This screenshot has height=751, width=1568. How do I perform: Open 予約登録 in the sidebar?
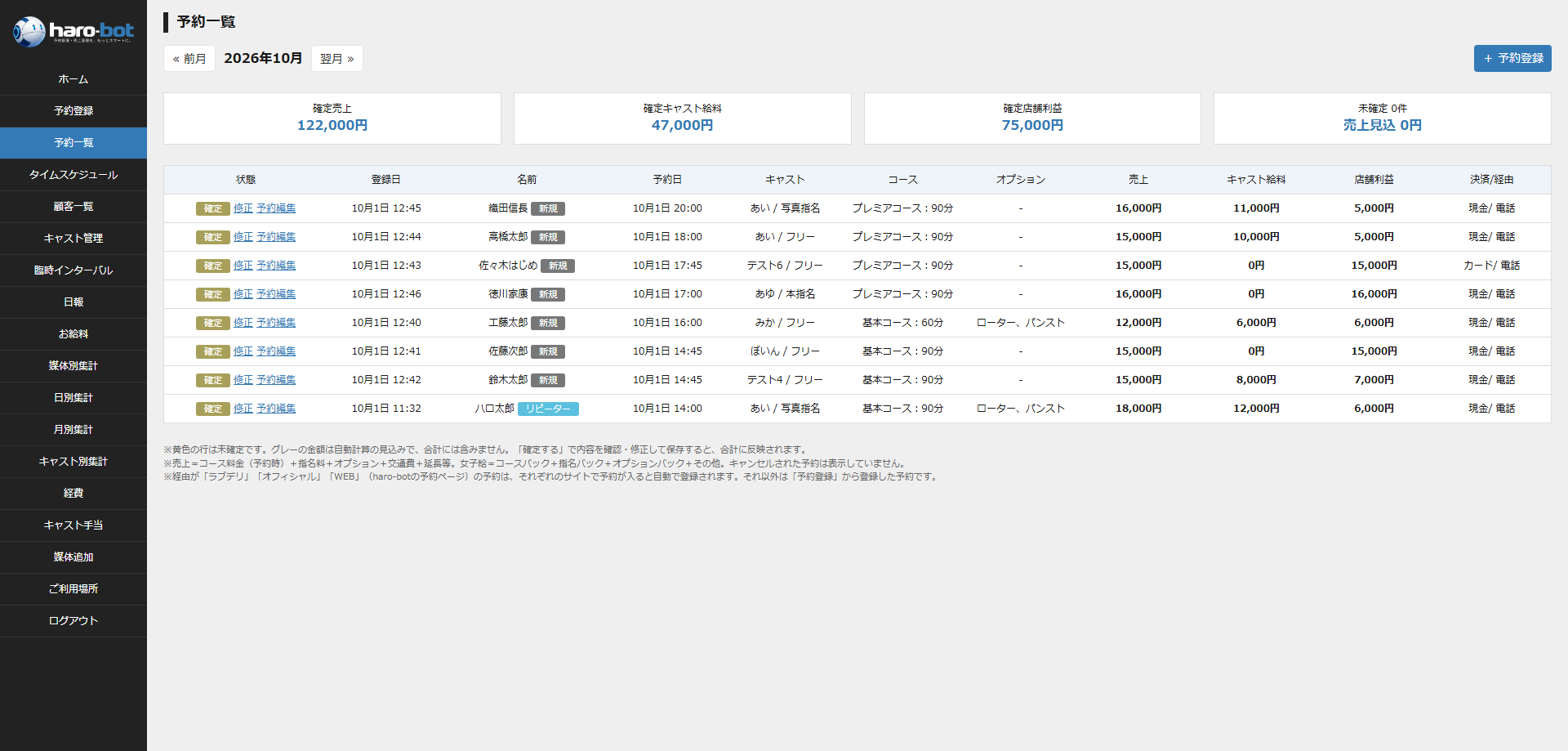73,111
